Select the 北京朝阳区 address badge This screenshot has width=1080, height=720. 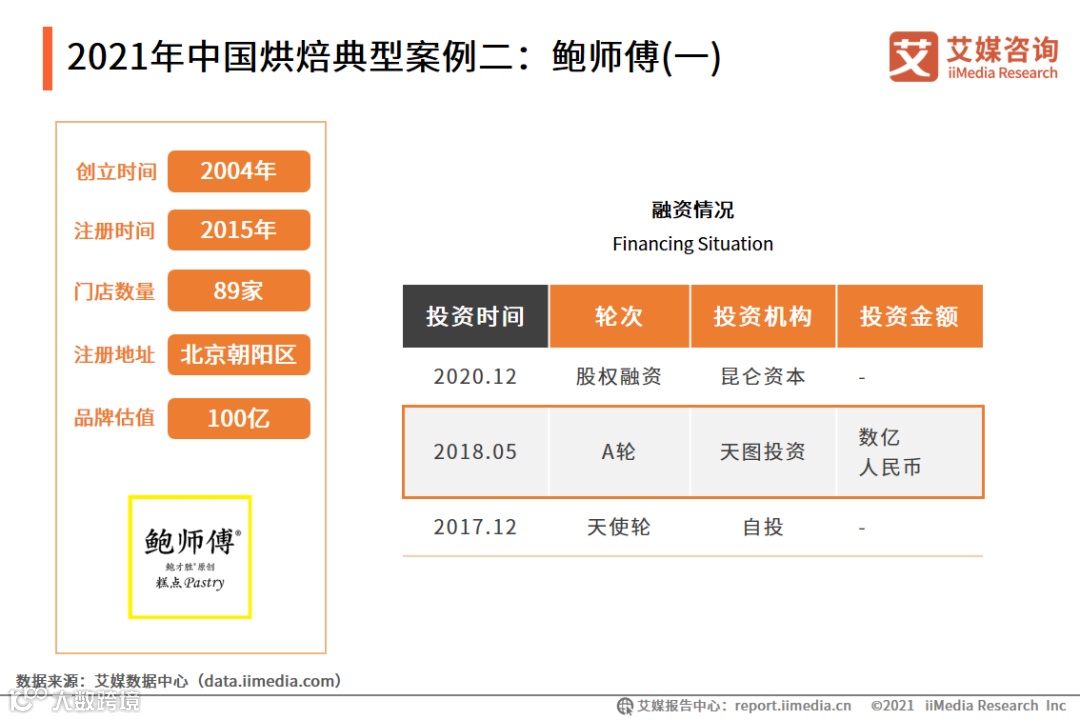click(239, 355)
